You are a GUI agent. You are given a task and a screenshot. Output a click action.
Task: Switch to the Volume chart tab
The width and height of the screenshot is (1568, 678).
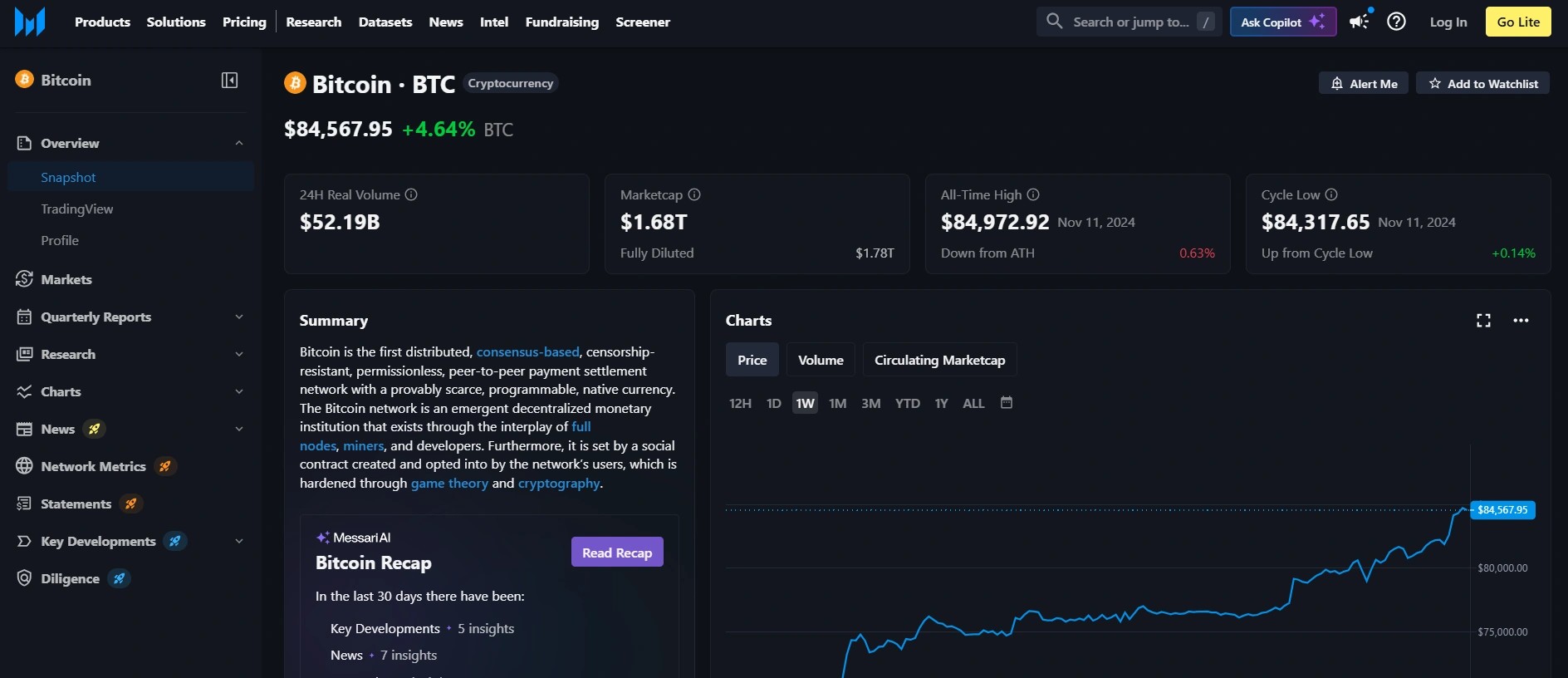tap(820, 360)
